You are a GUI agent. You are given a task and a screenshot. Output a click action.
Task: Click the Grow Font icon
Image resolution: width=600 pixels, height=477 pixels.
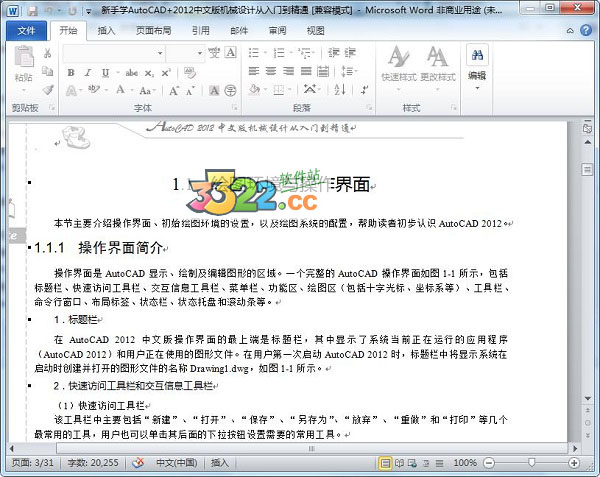coord(174,91)
